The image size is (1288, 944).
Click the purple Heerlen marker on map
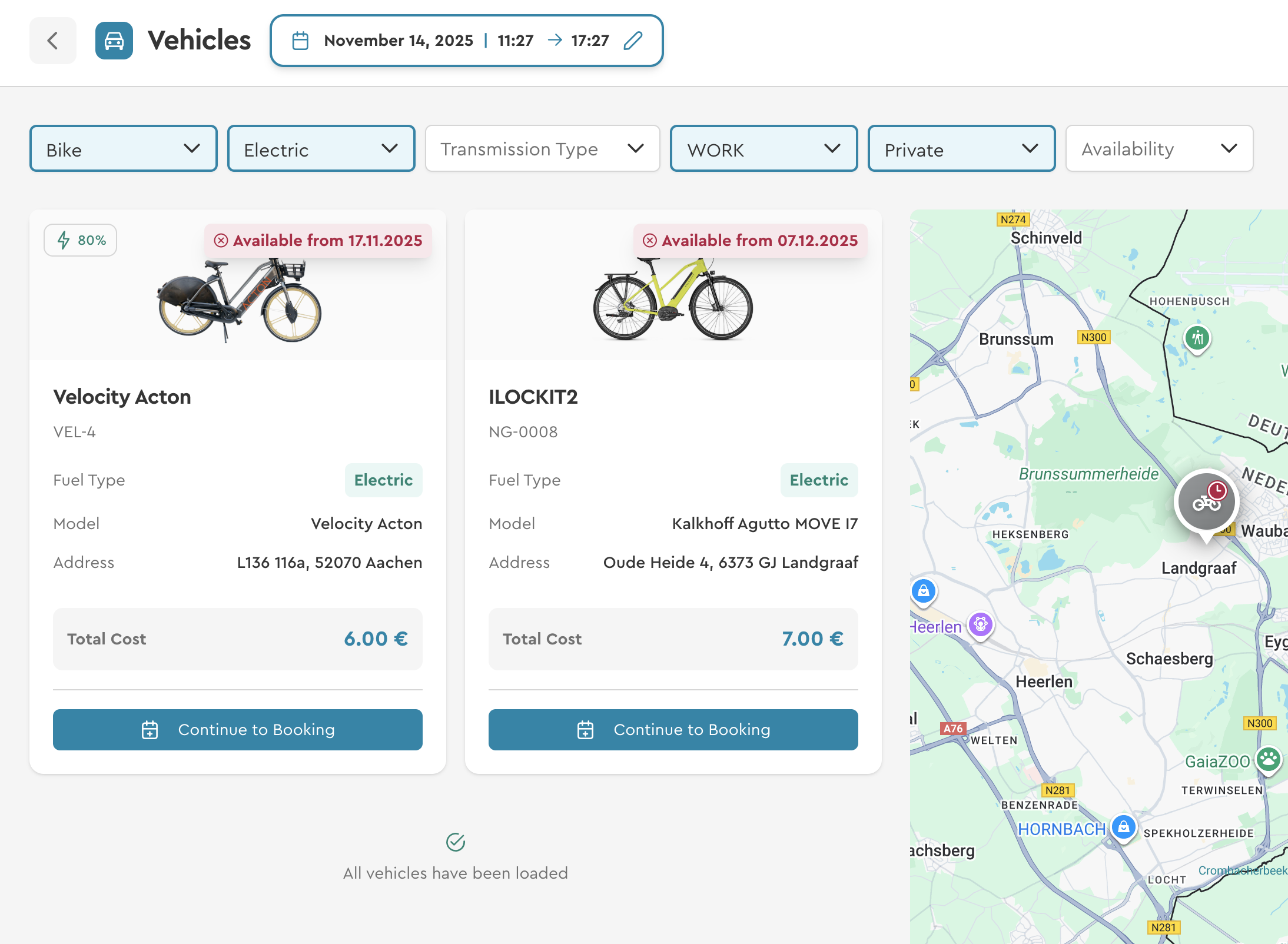981,624
